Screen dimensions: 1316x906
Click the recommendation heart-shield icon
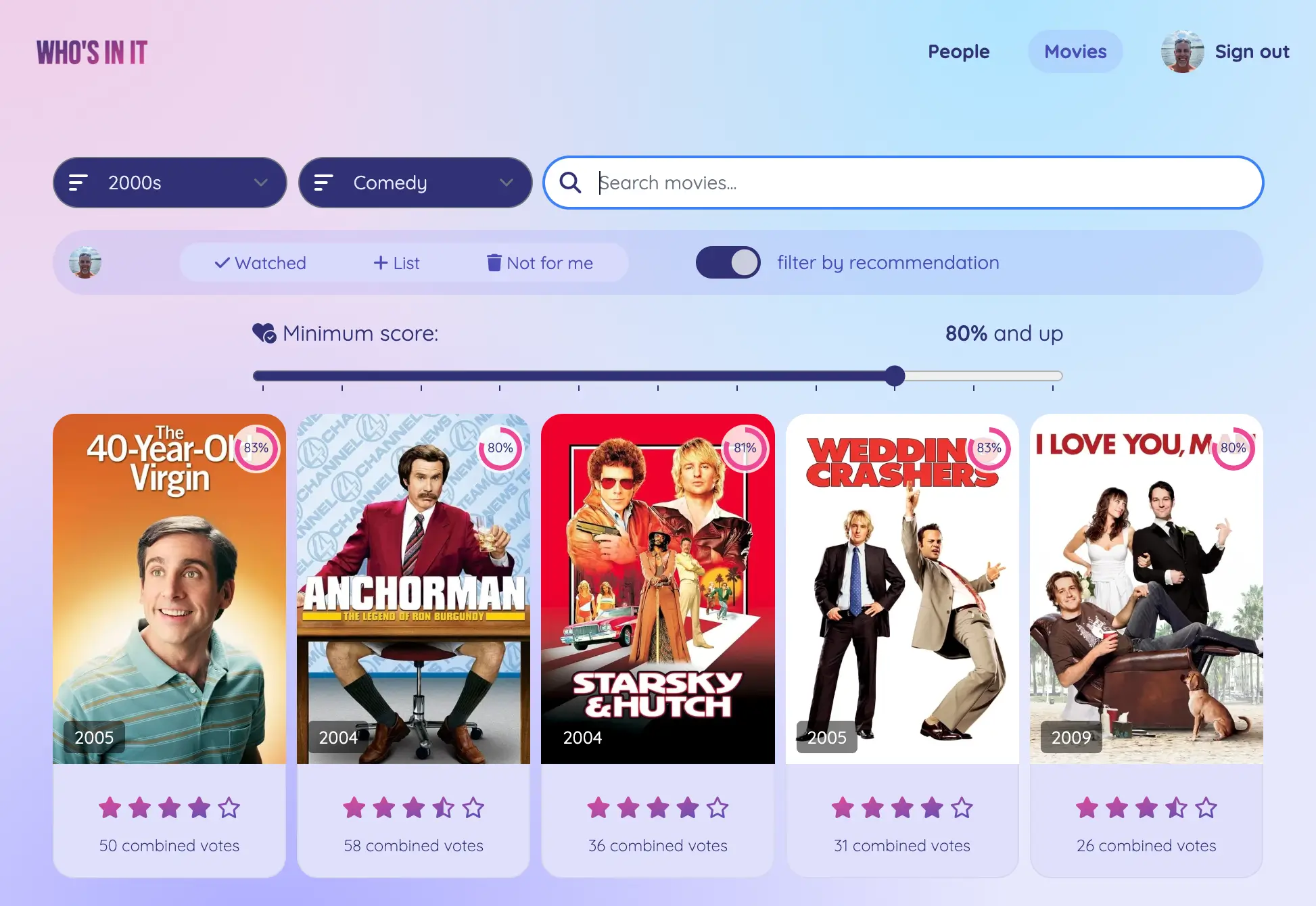tap(264, 333)
